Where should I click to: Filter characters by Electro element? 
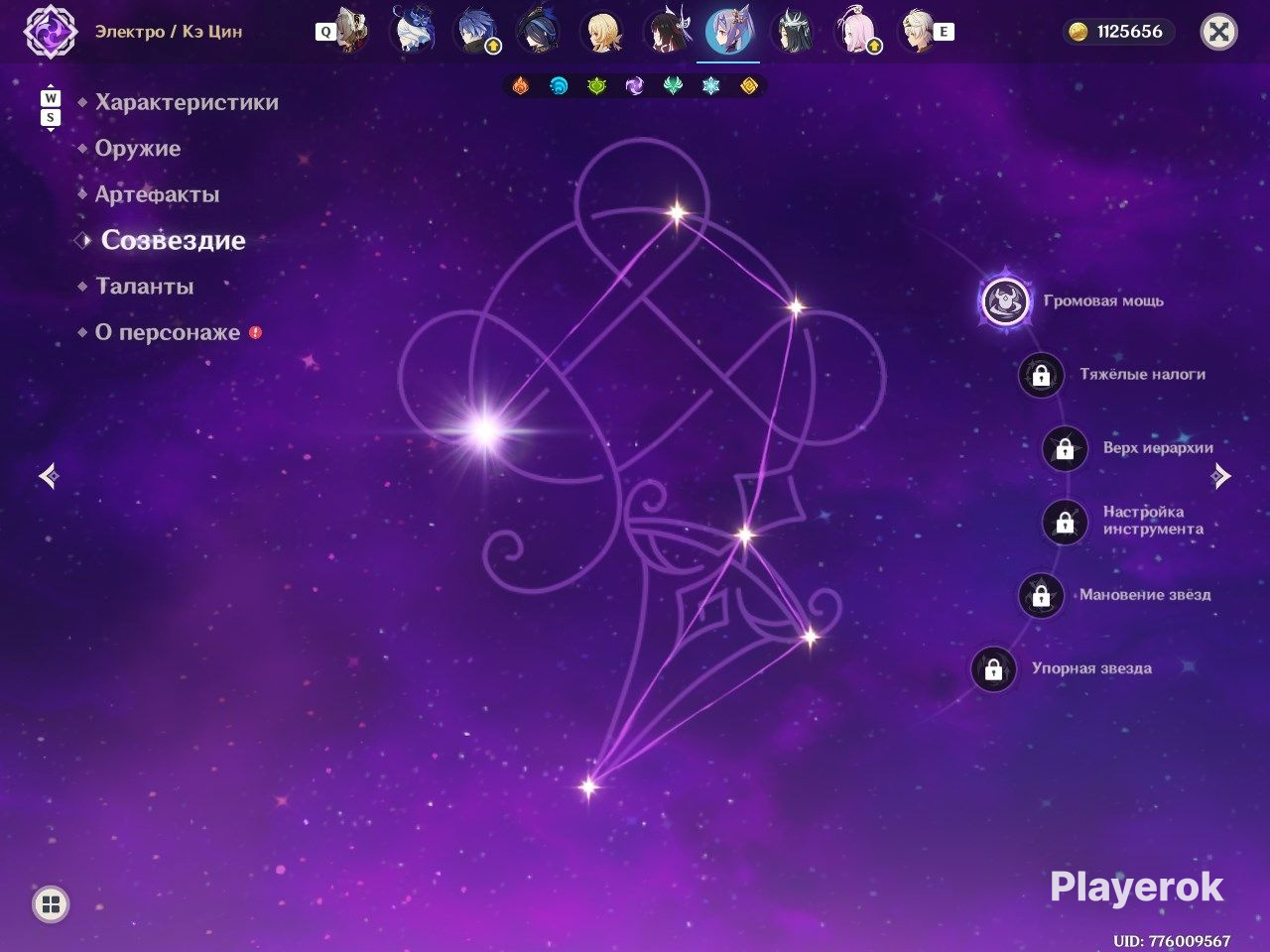pos(635,86)
